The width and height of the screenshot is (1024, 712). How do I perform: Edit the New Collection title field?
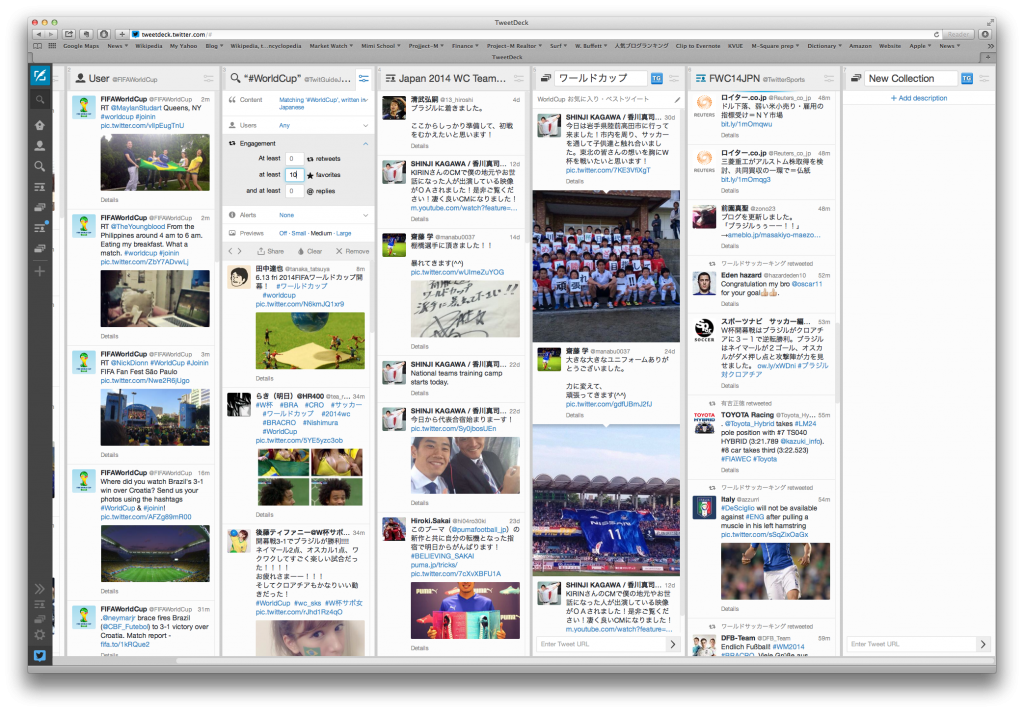[x=910, y=78]
